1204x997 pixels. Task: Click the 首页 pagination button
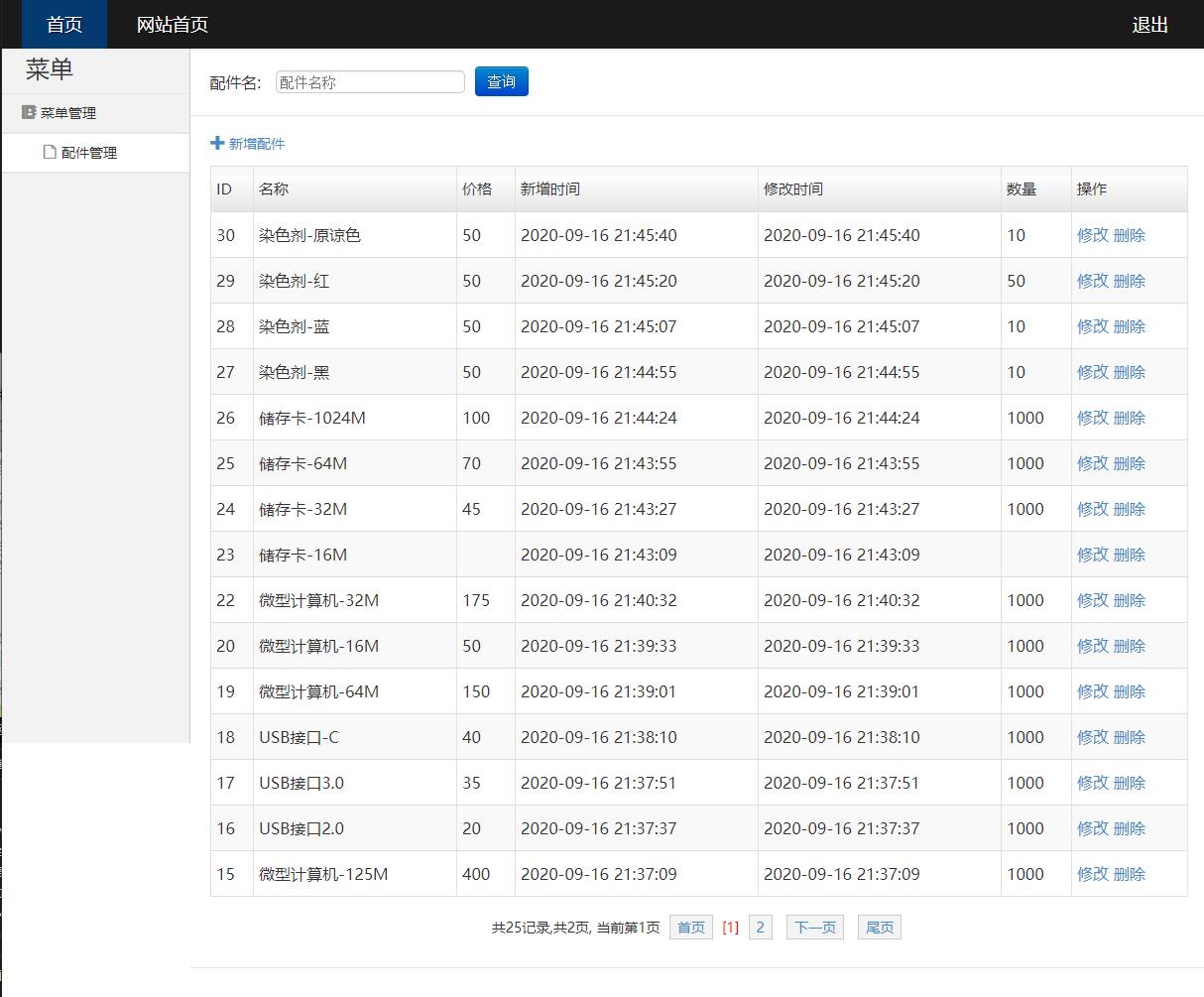[x=690, y=928]
